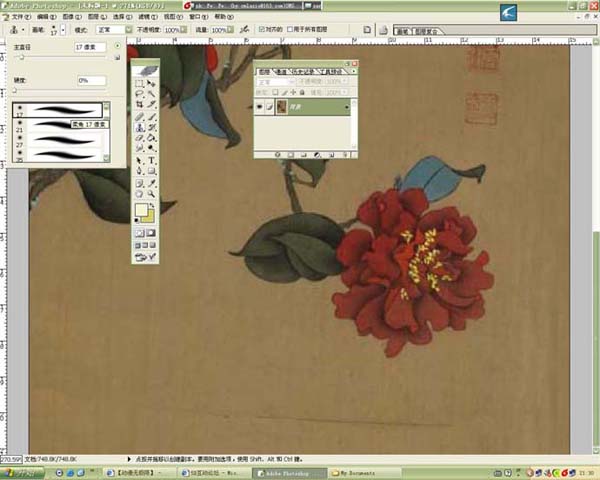Image resolution: width=600 pixels, height=480 pixels.
Task: Select the Rectangle shape tool
Action: pyautogui.click(x=152, y=171)
